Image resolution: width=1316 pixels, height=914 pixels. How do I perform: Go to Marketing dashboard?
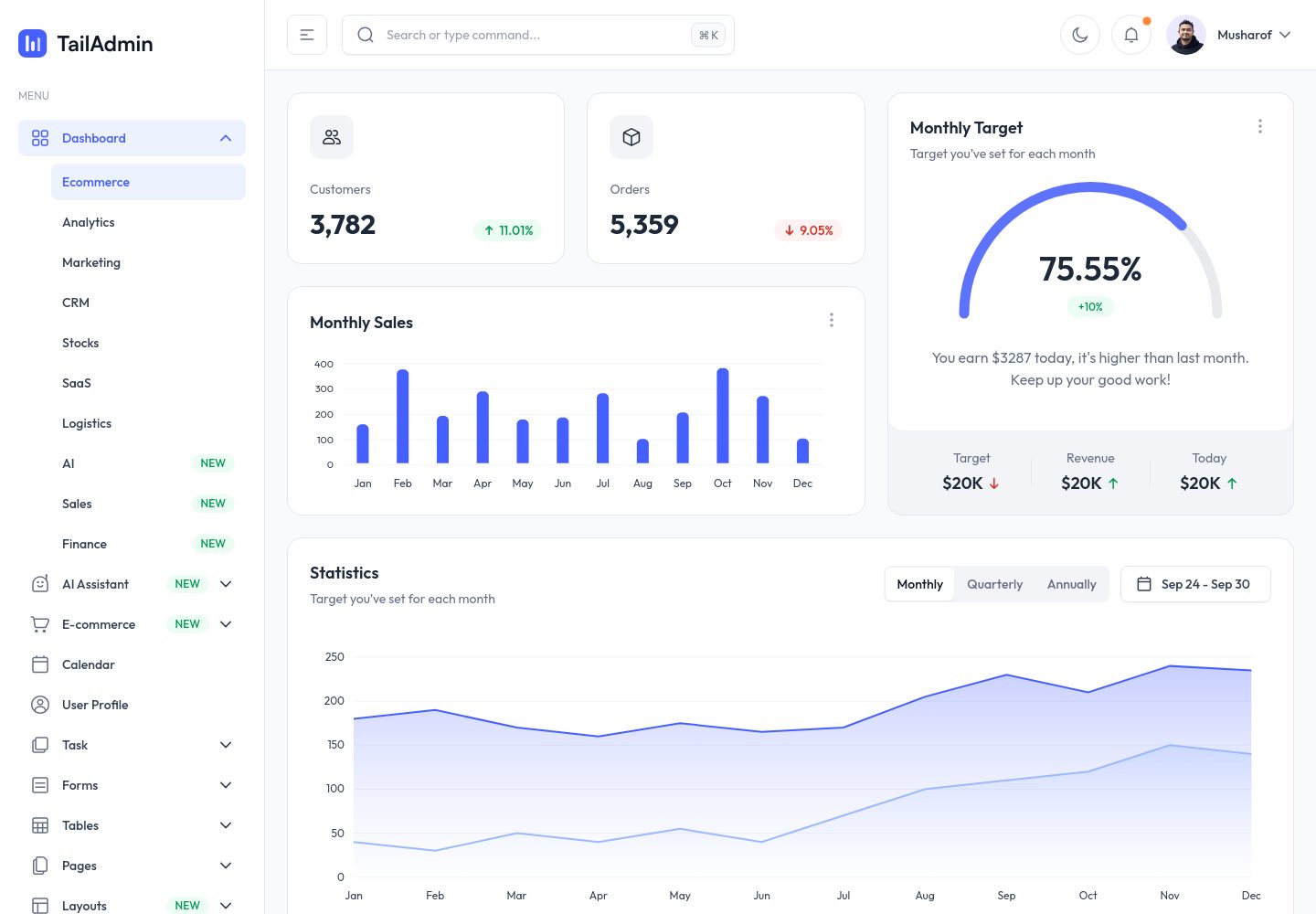pyautogui.click(x=148, y=262)
